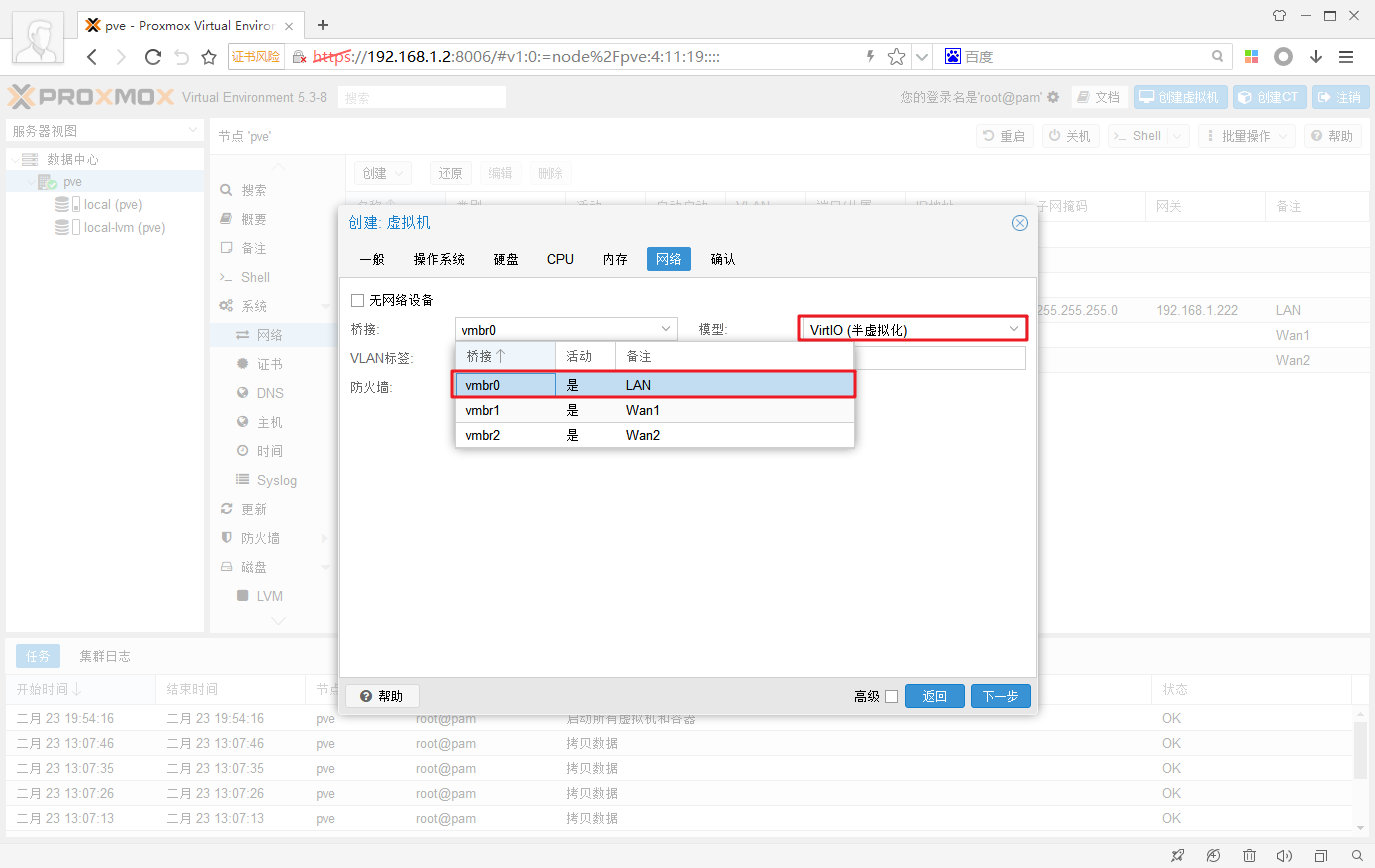This screenshot has width=1375, height=868.
Task: Click the 文档 documentation button
Action: point(1099,97)
